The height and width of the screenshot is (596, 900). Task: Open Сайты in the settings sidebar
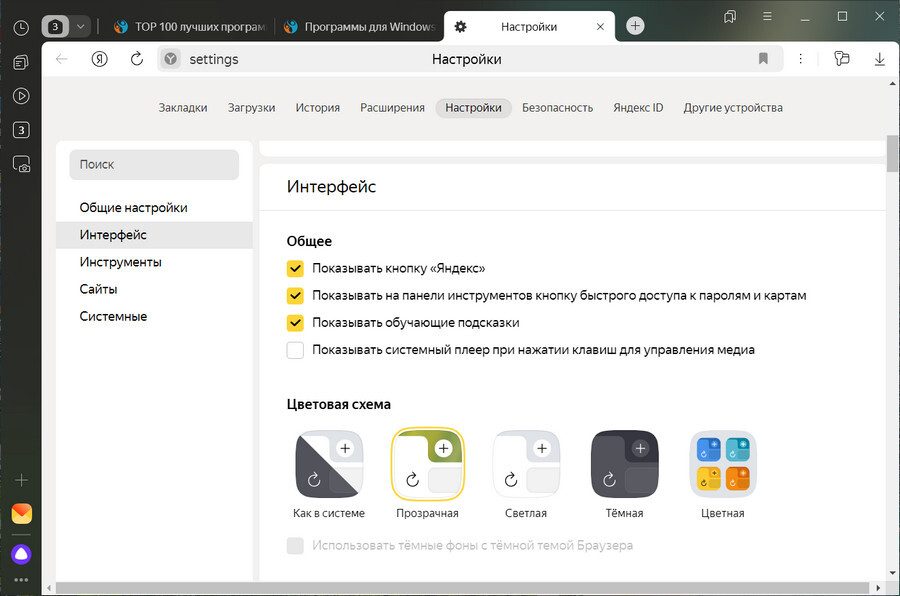[154, 289]
